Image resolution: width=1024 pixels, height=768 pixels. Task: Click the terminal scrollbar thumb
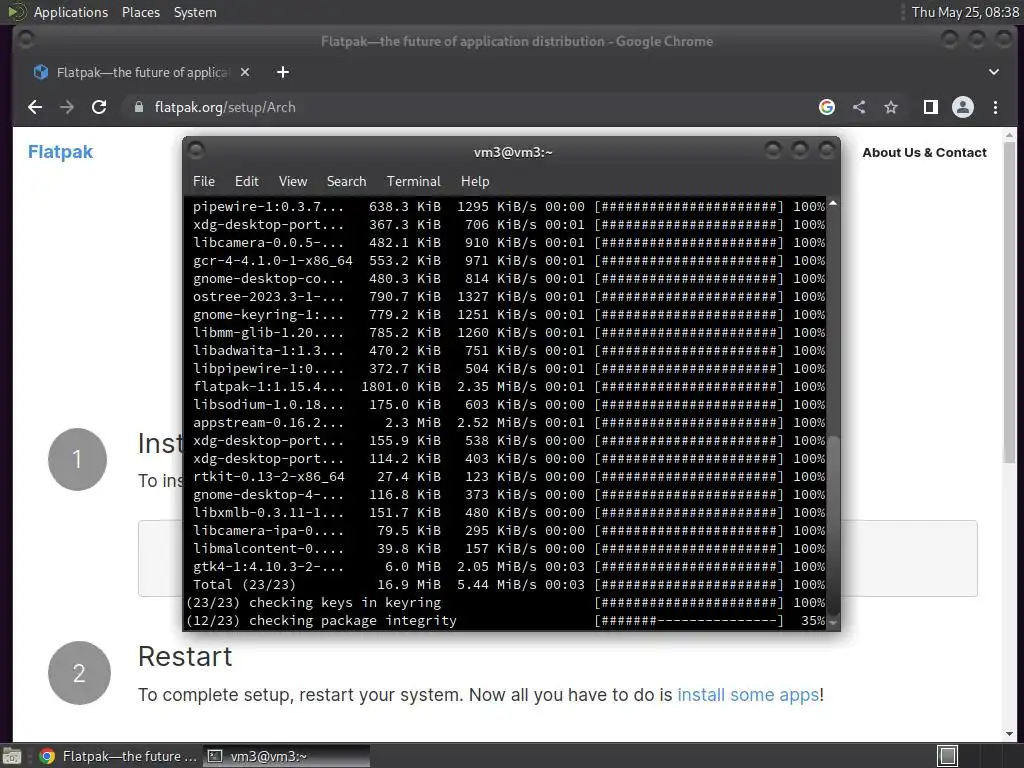(833, 526)
